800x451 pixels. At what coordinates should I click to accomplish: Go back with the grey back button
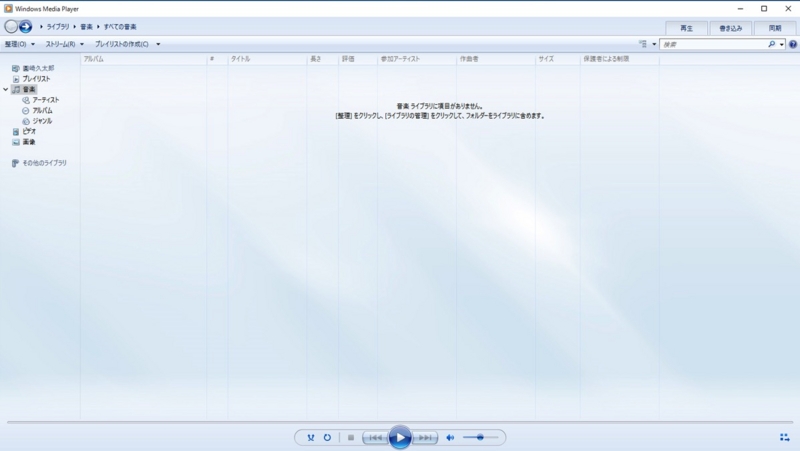[x=11, y=27]
